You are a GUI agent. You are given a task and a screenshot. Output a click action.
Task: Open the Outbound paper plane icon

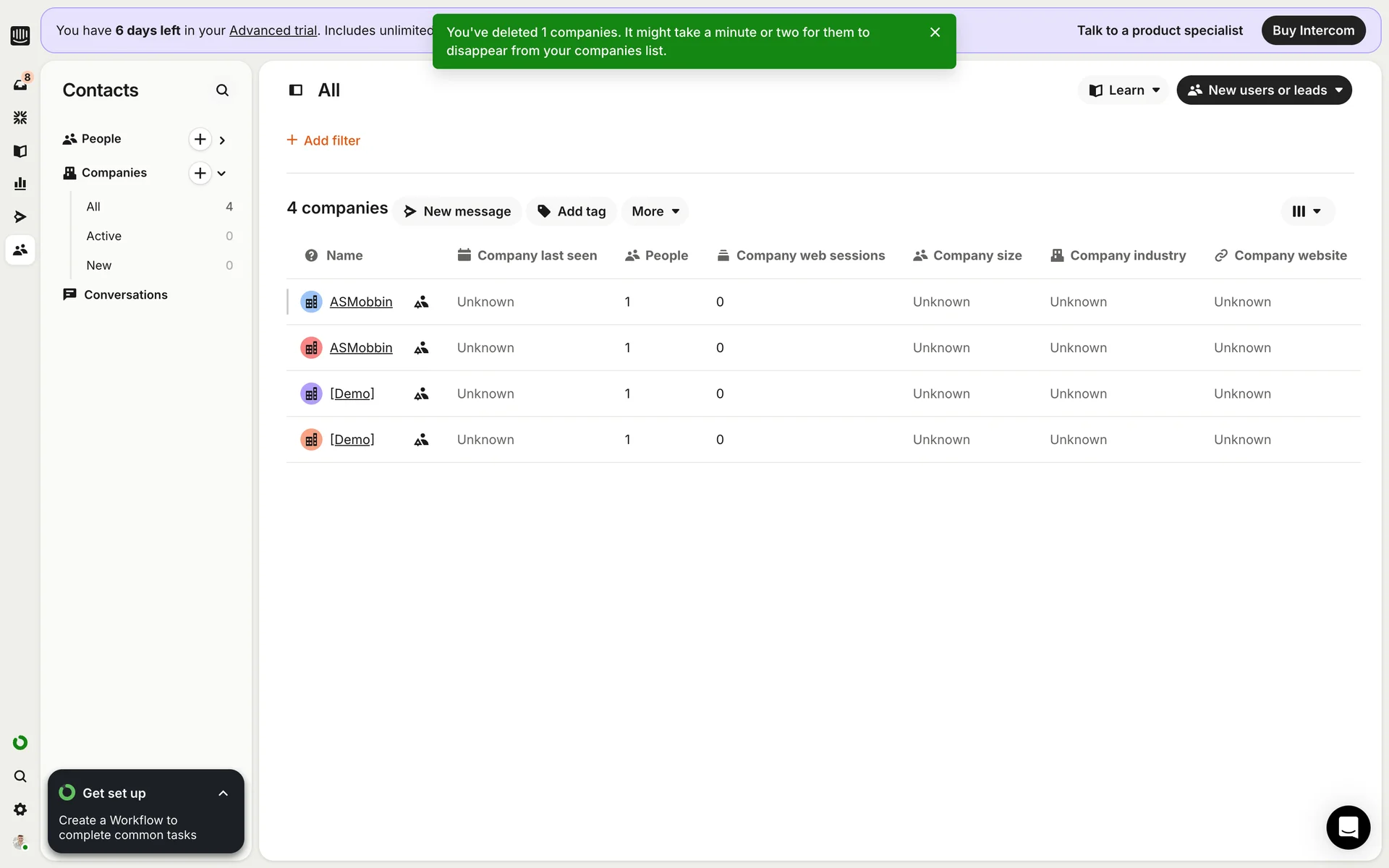pyautogui.click(x=20, y=217)
